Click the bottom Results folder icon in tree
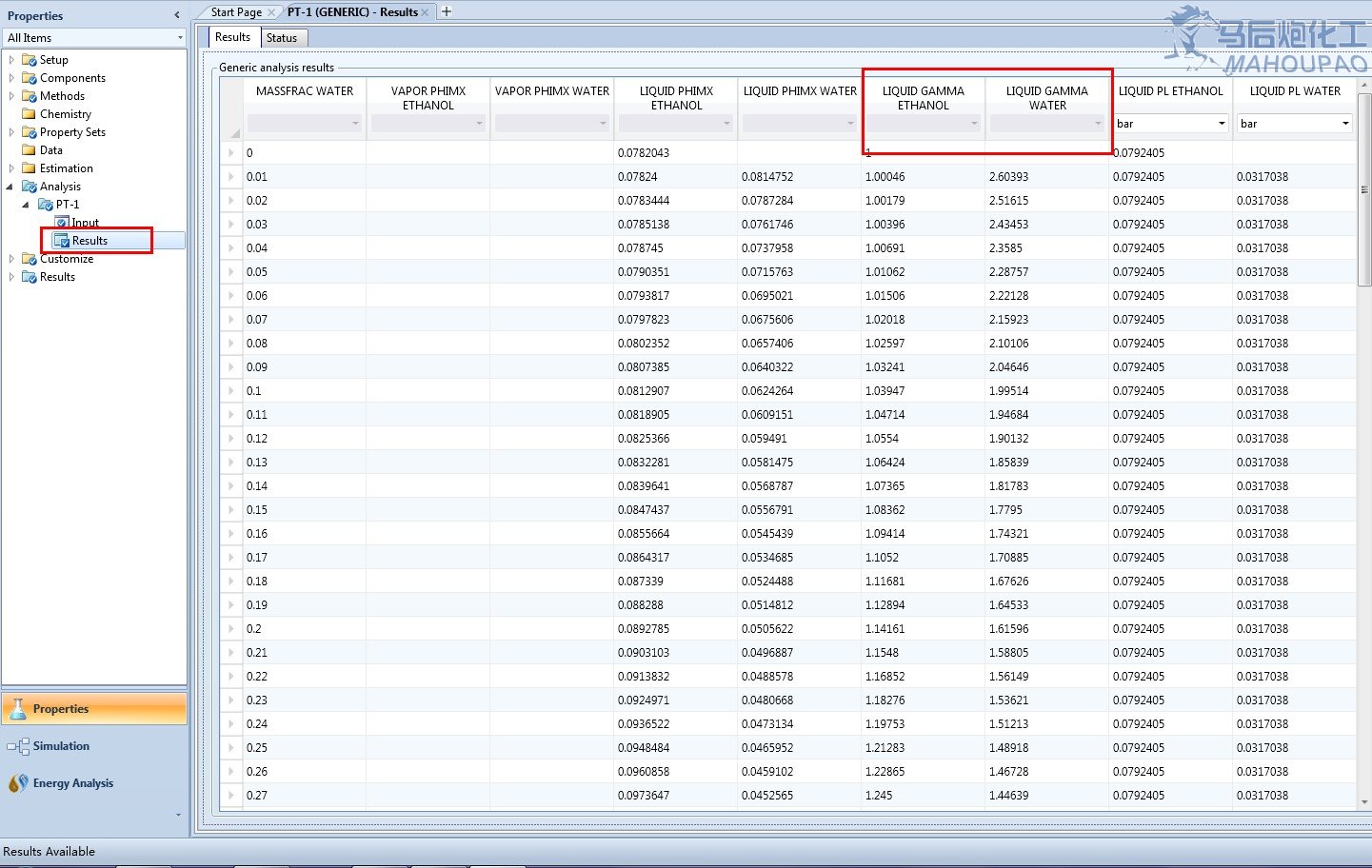 pyautogui.click(x=29, y=277)
